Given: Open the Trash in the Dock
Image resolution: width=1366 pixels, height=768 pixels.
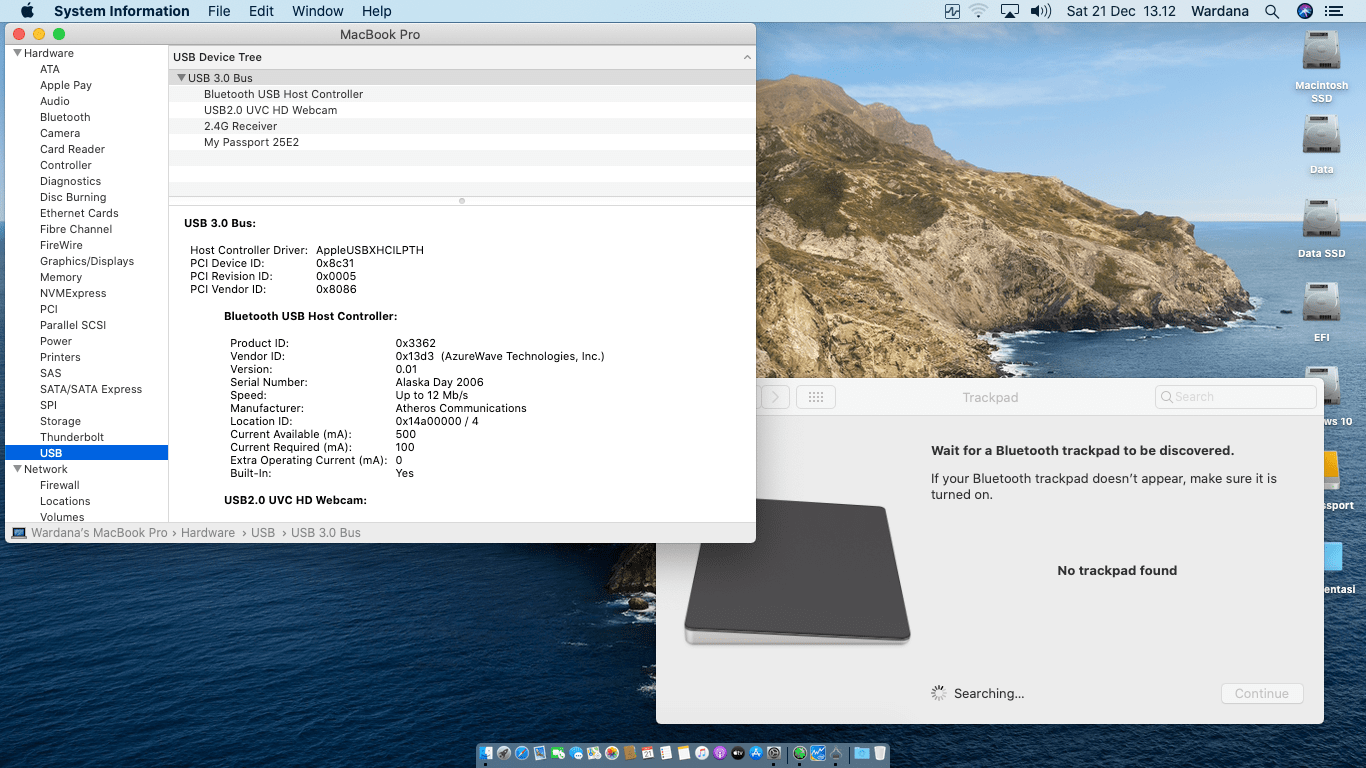Looking at the screenshot, I should [x=880, y=753].
